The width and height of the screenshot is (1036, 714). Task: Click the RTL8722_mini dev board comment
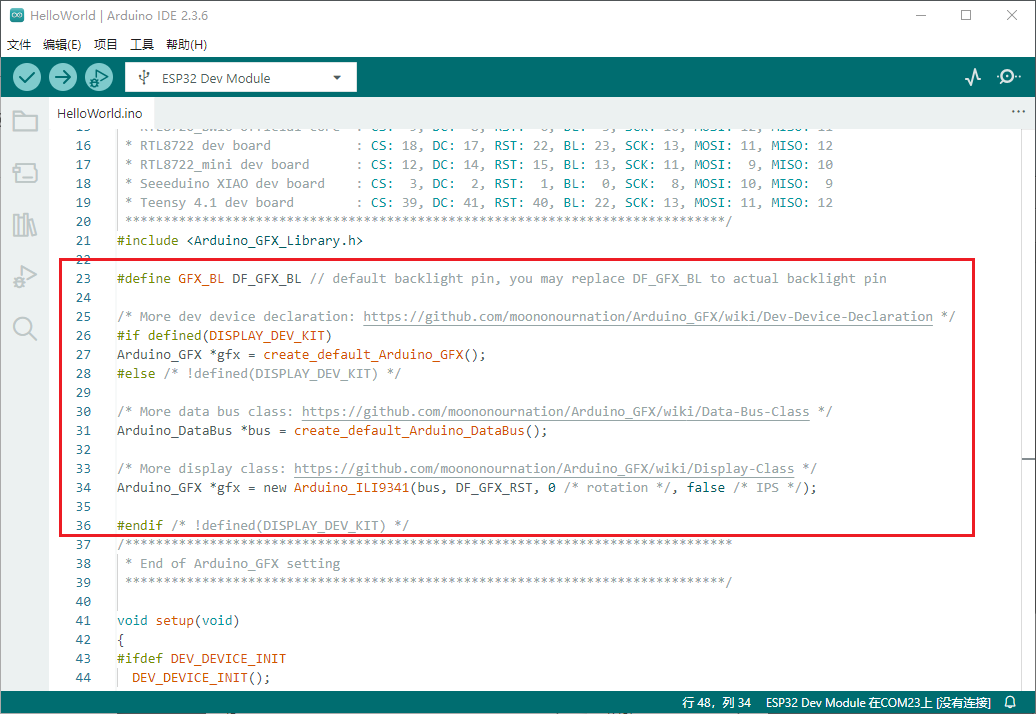(224, 164)
